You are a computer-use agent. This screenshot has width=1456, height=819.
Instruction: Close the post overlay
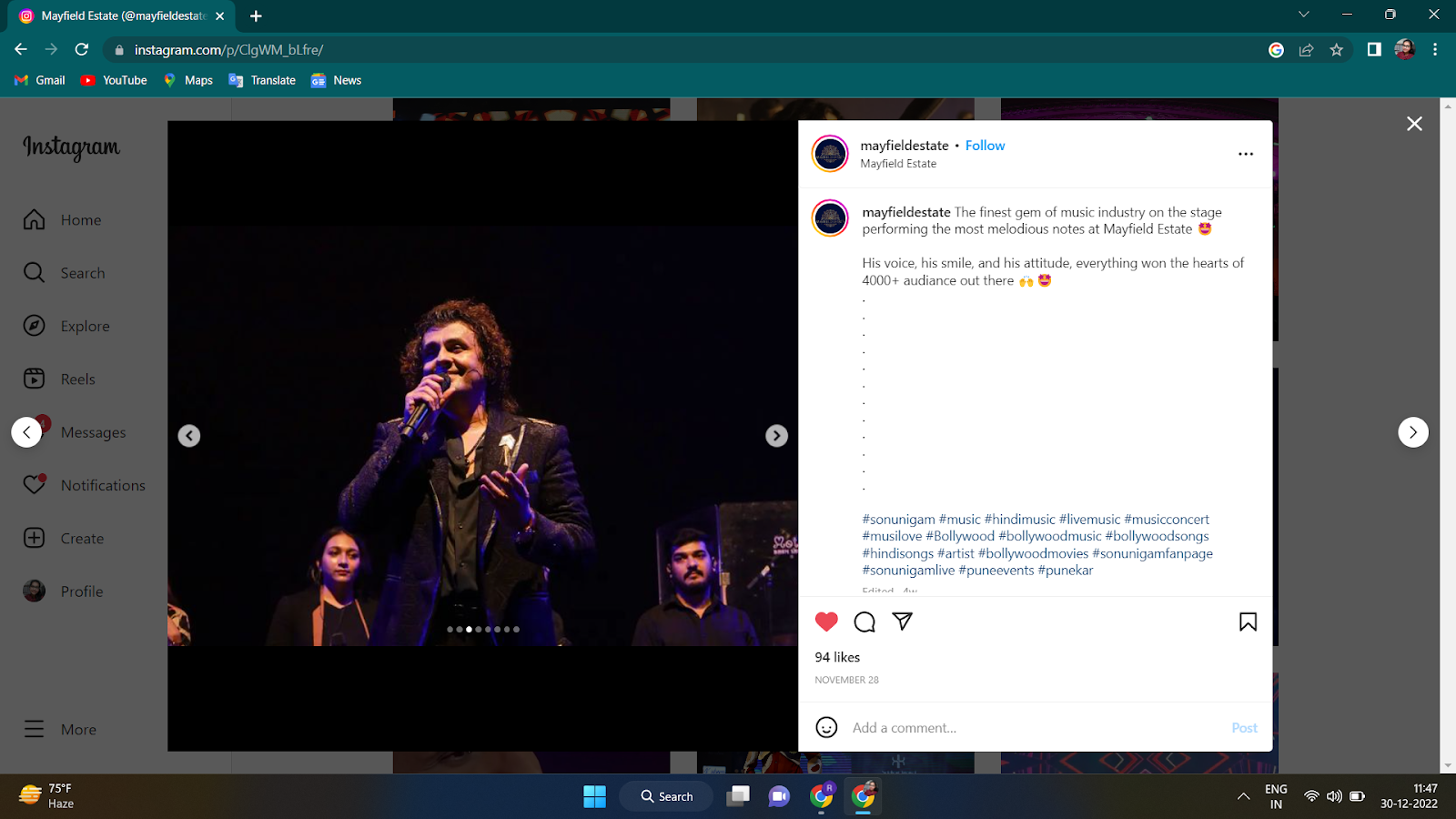[1414, 124]
